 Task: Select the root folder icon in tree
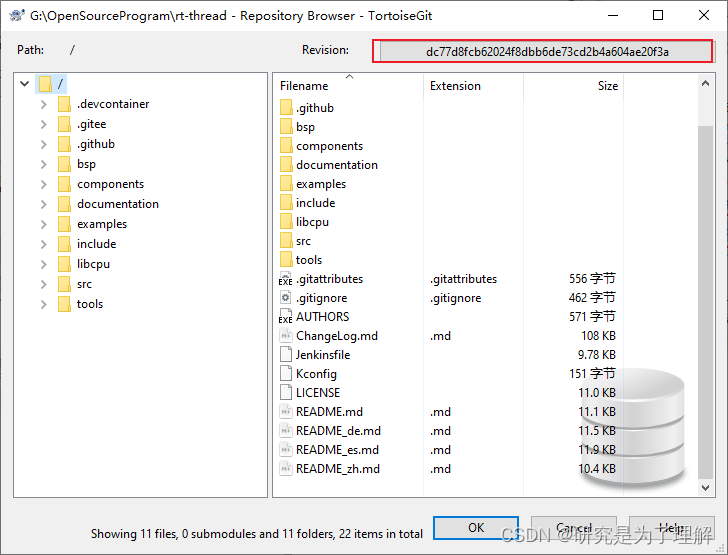[x=45, y=84]
